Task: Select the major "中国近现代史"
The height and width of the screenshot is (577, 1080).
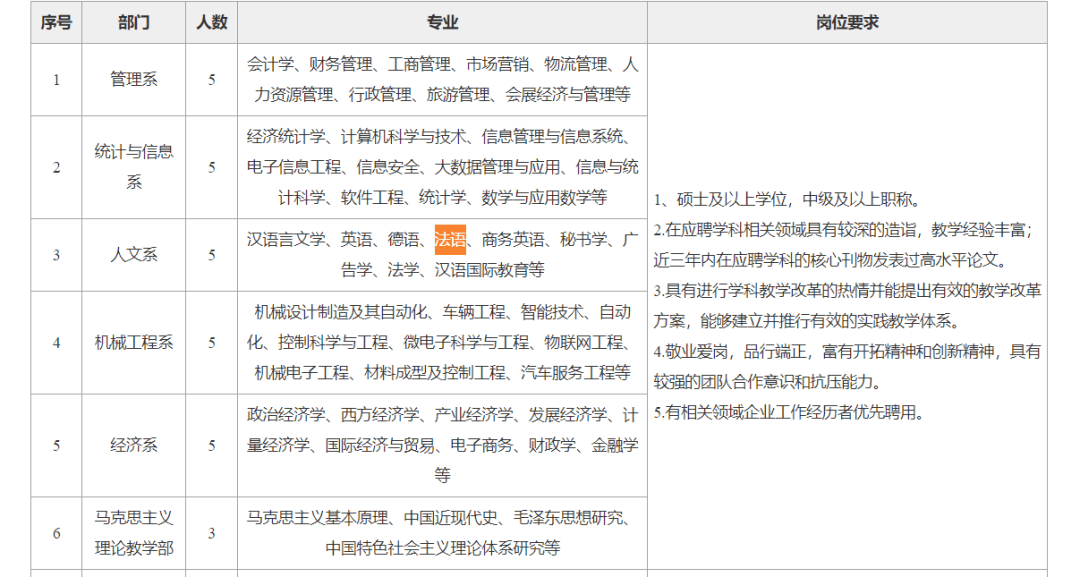Action: click(450, 518)
